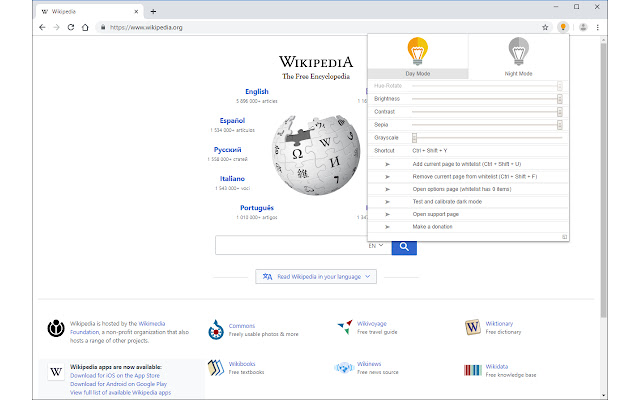Expand Read Wikipedia in your language
The image size is (640, 400).
(316, 276)
